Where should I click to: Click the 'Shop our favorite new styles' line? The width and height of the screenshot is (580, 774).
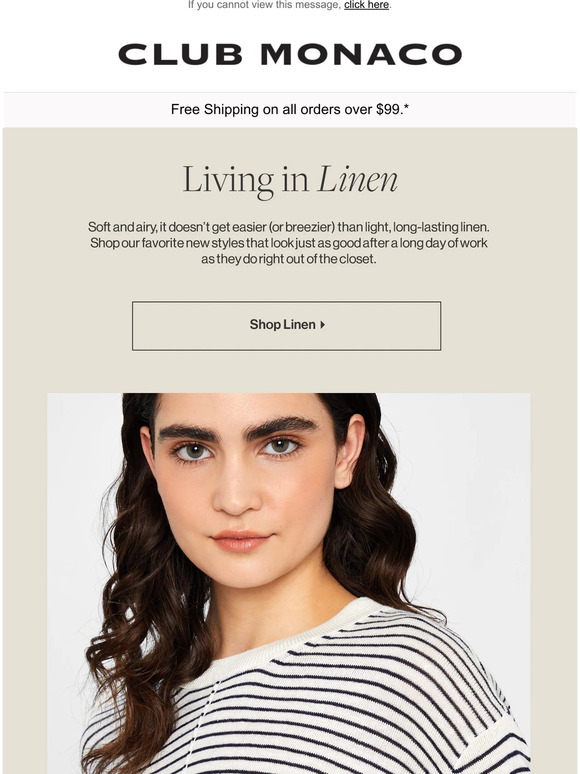coord(289,243)
